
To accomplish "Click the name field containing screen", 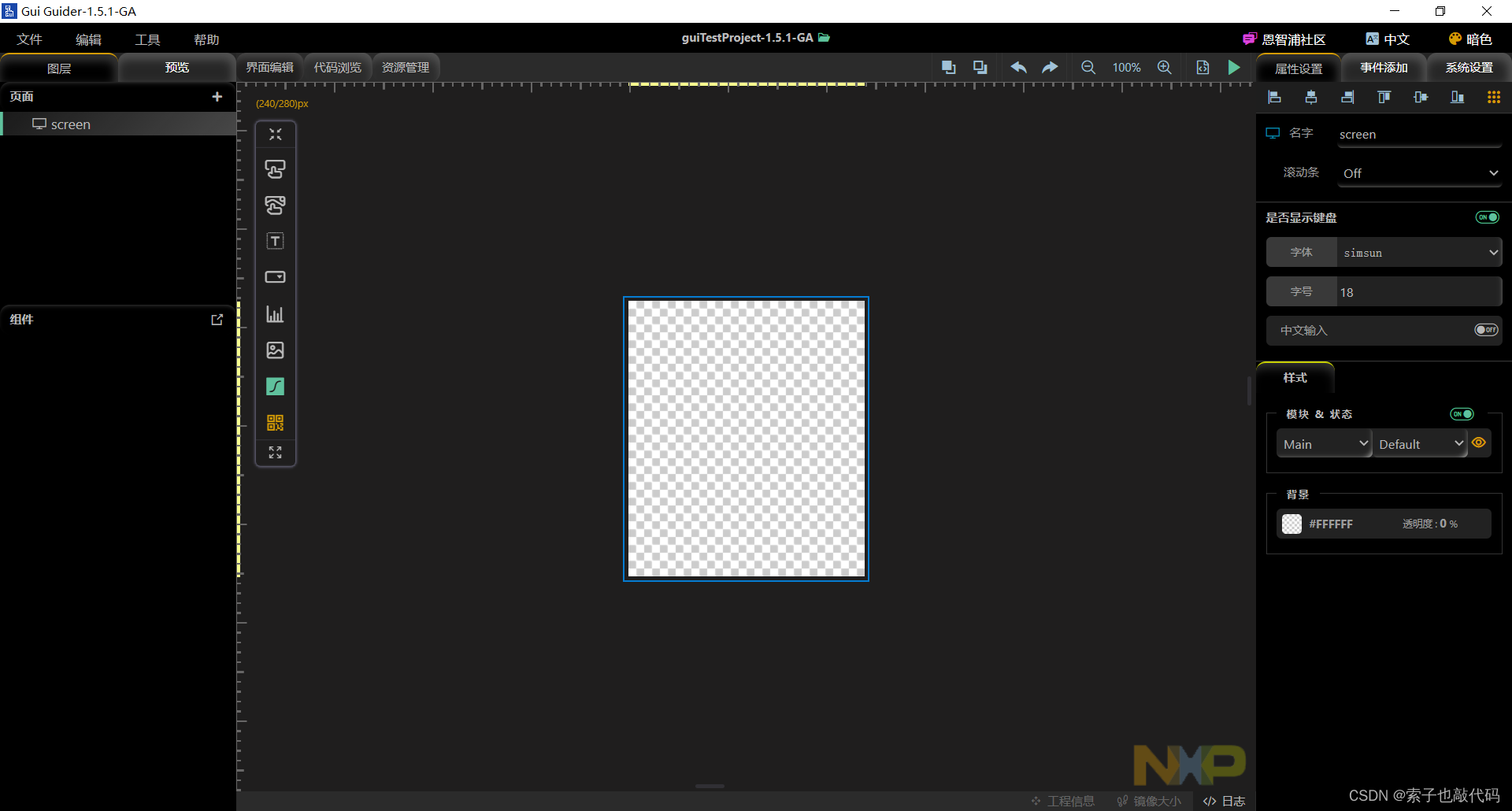I will 1420,135.
